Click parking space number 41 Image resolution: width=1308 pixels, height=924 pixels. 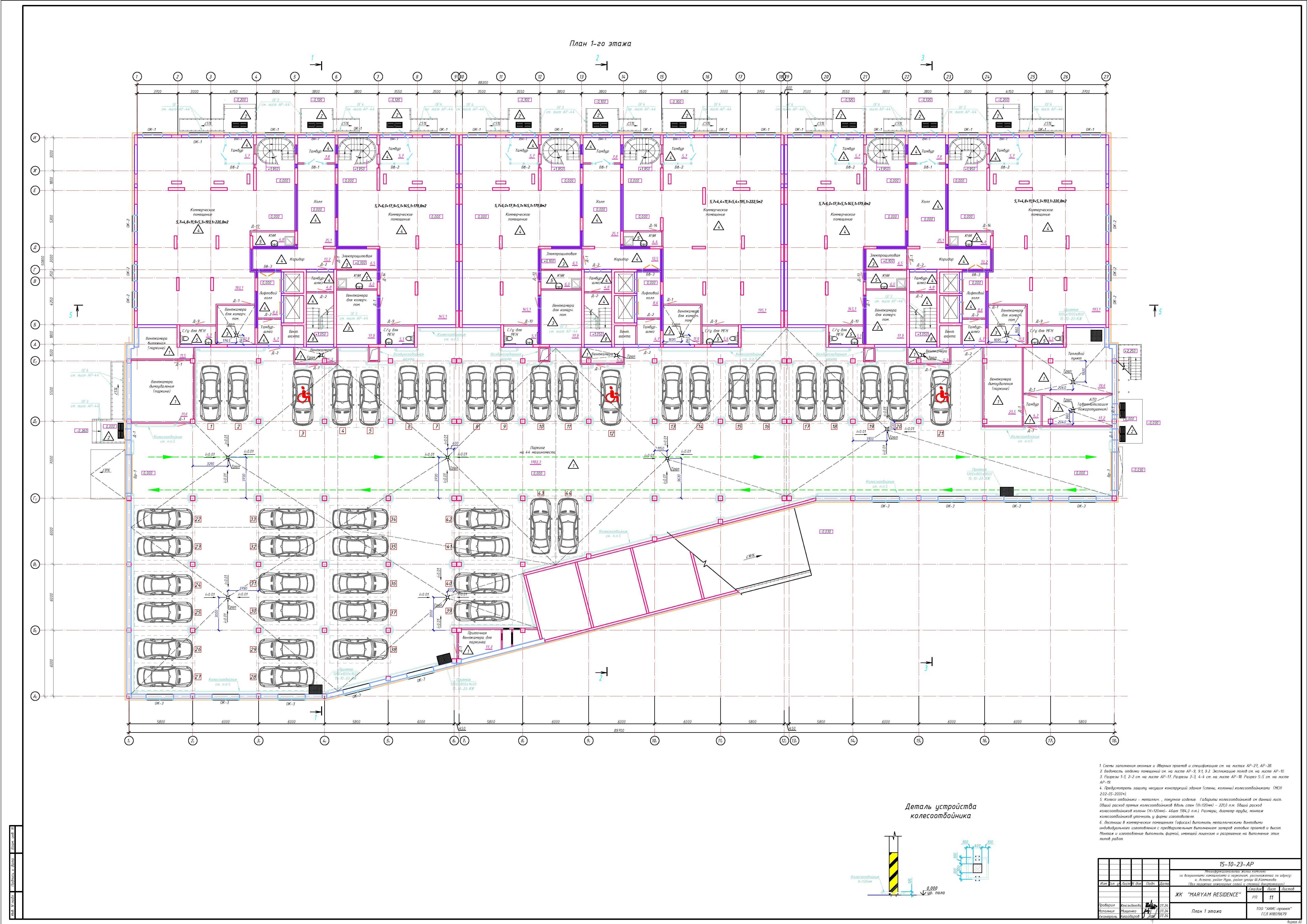click(449, 546)
